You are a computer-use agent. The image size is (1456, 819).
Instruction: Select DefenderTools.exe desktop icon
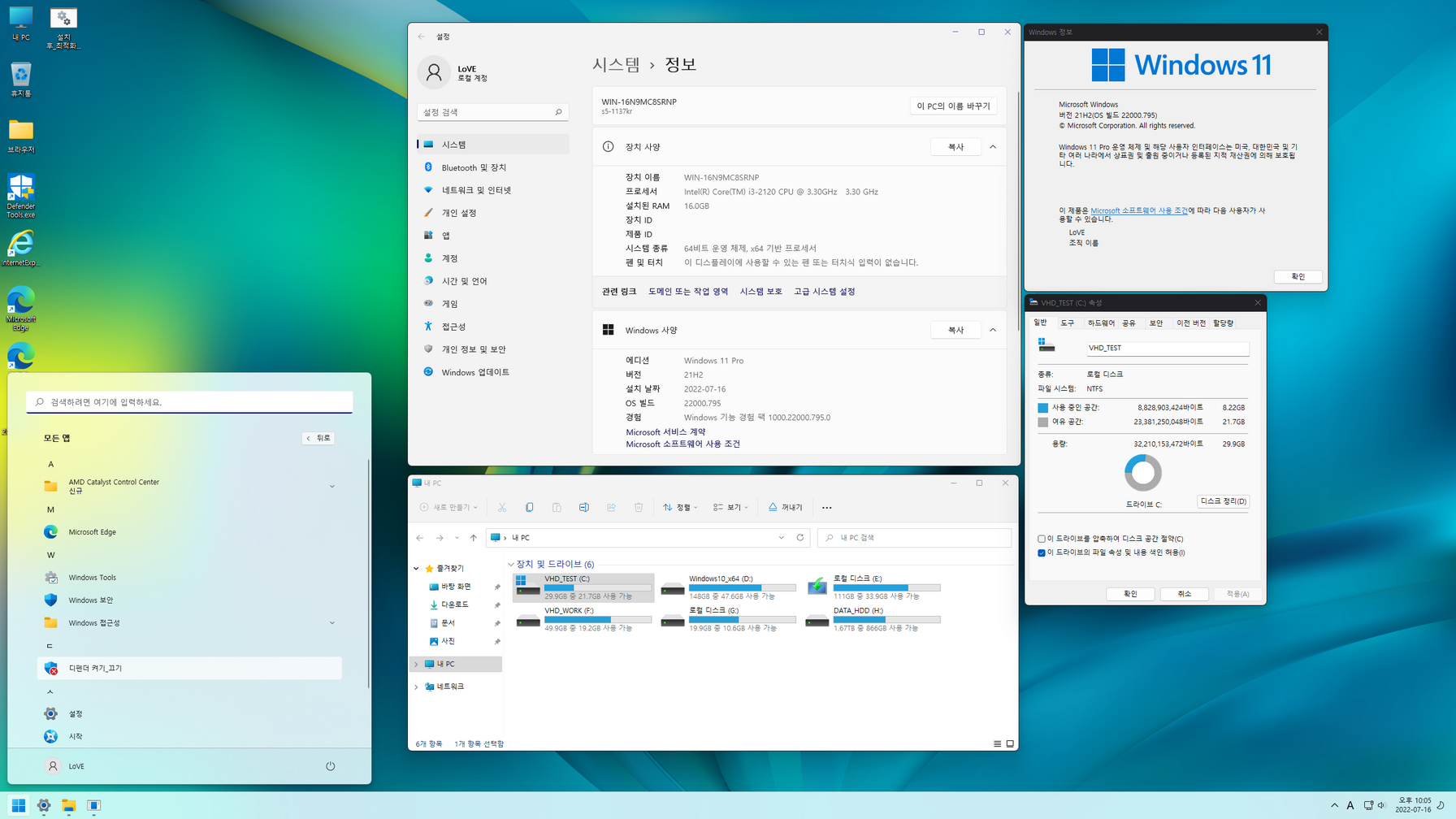point(20,196)
